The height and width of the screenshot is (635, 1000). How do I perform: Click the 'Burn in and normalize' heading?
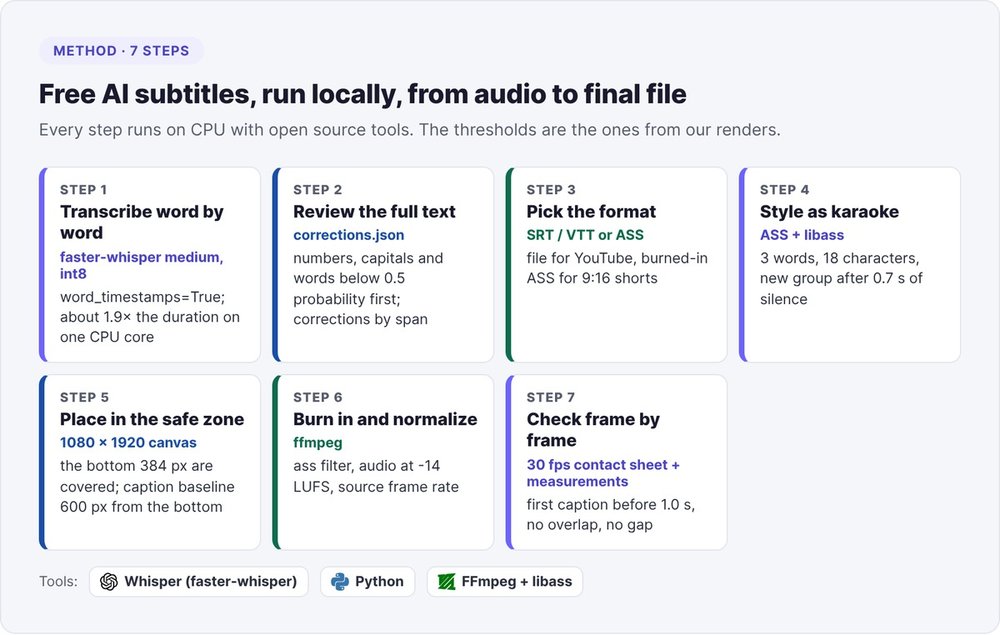385,419
